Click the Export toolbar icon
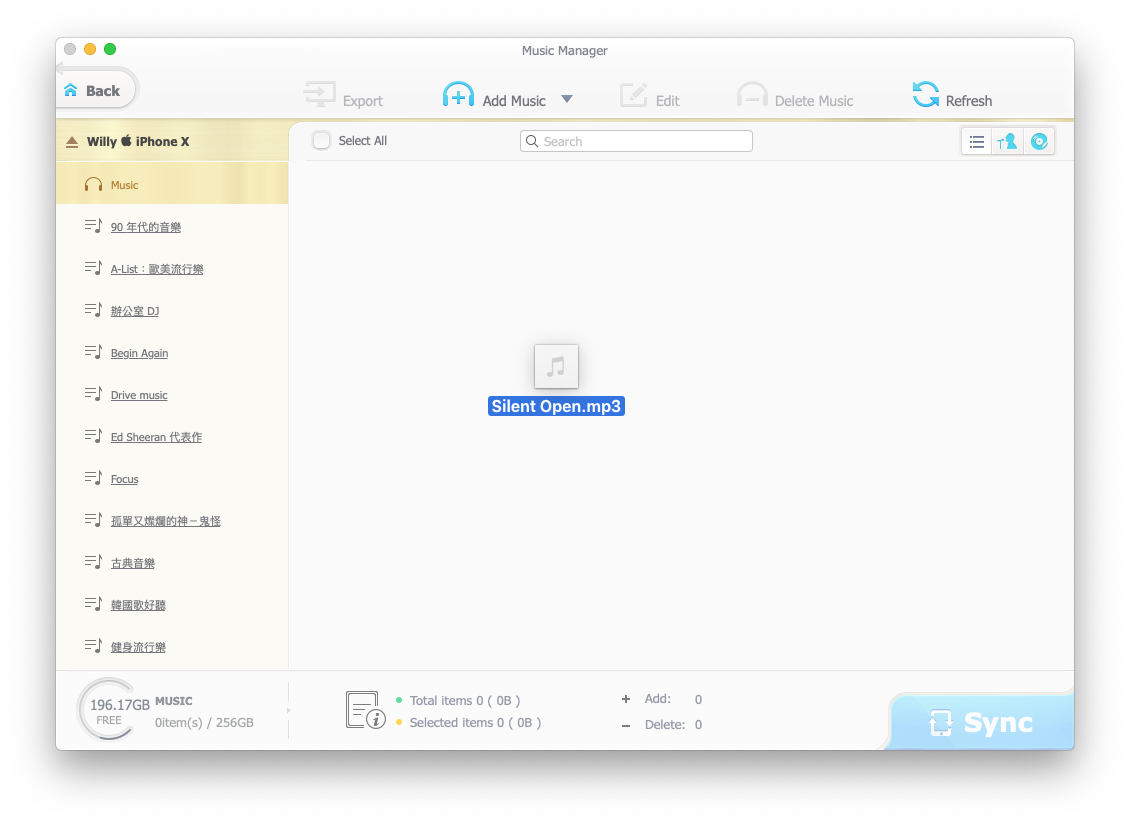This screenshot has width=1130, height=824. coord(319,94)
